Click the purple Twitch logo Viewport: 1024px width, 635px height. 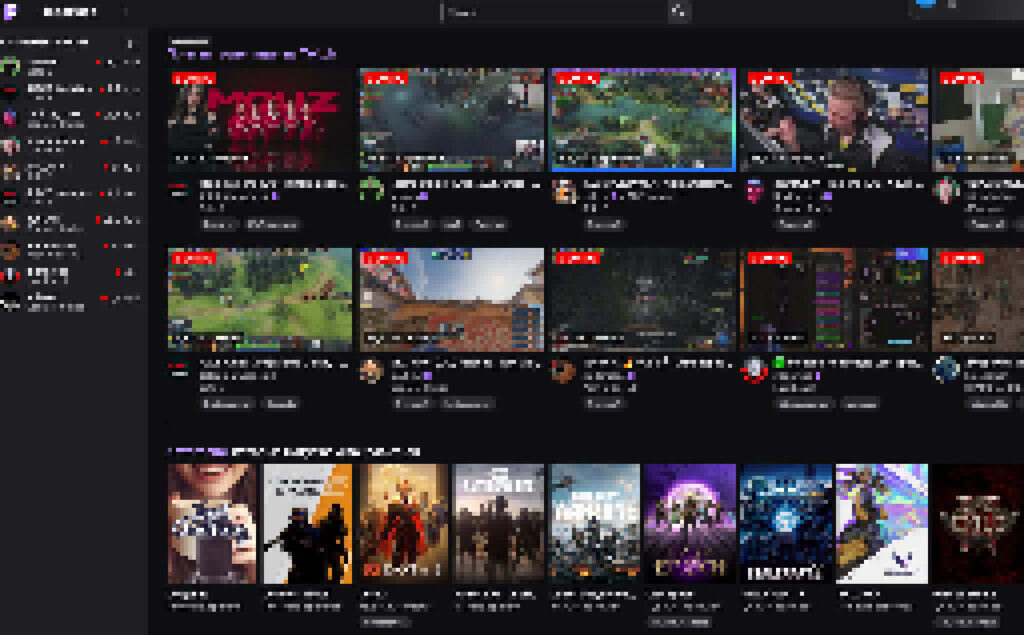(10, 11)
